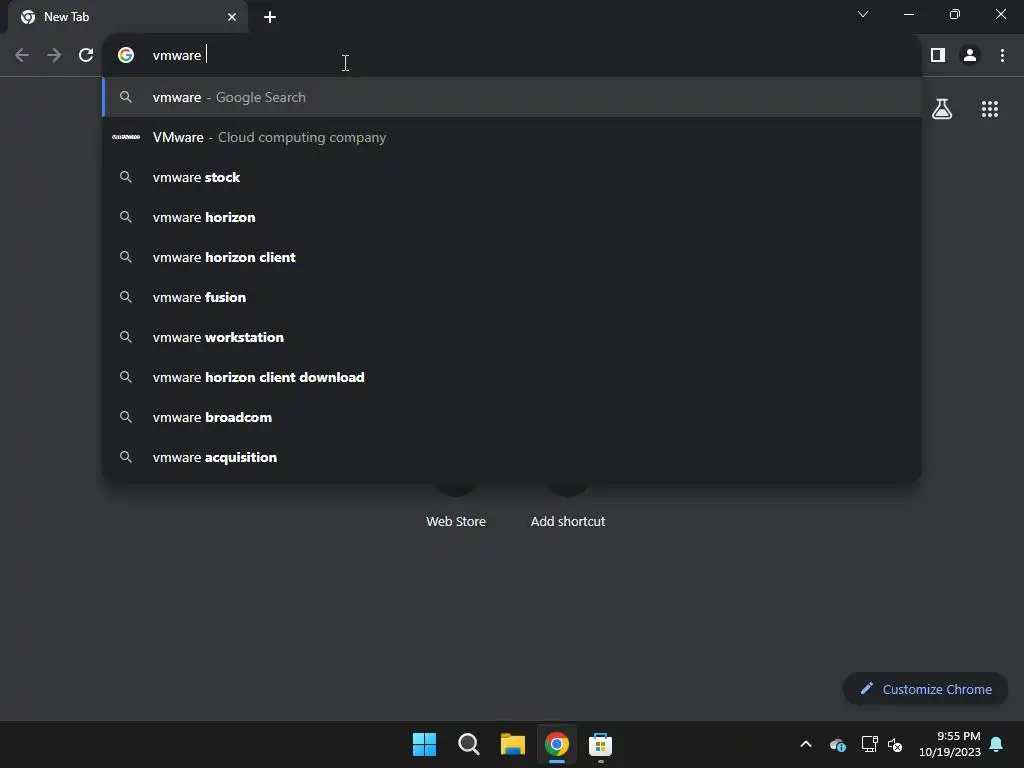Open a new tab with plus button
The height and width of the screenshot is (768, 1024).
pyautogui.click(x=270, y=17)
